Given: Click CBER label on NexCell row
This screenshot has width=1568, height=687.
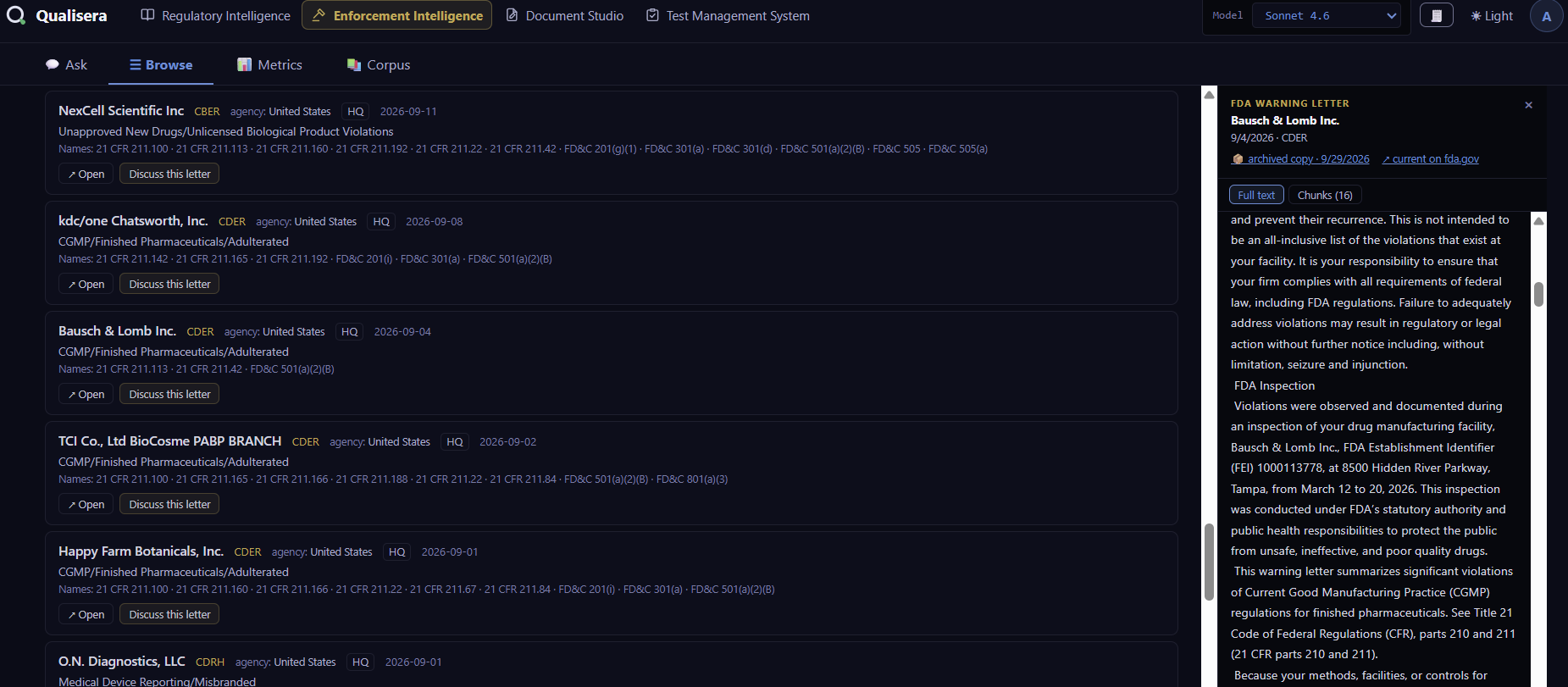Looking at the screenshot, I should click(207, 111).
